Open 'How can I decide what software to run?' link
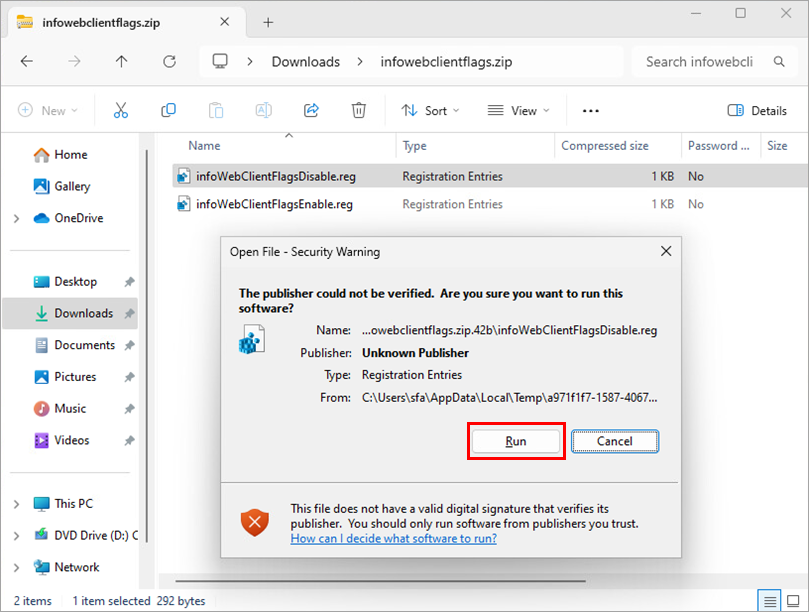Viewport: 809px width, 612px height. point(393,538)
